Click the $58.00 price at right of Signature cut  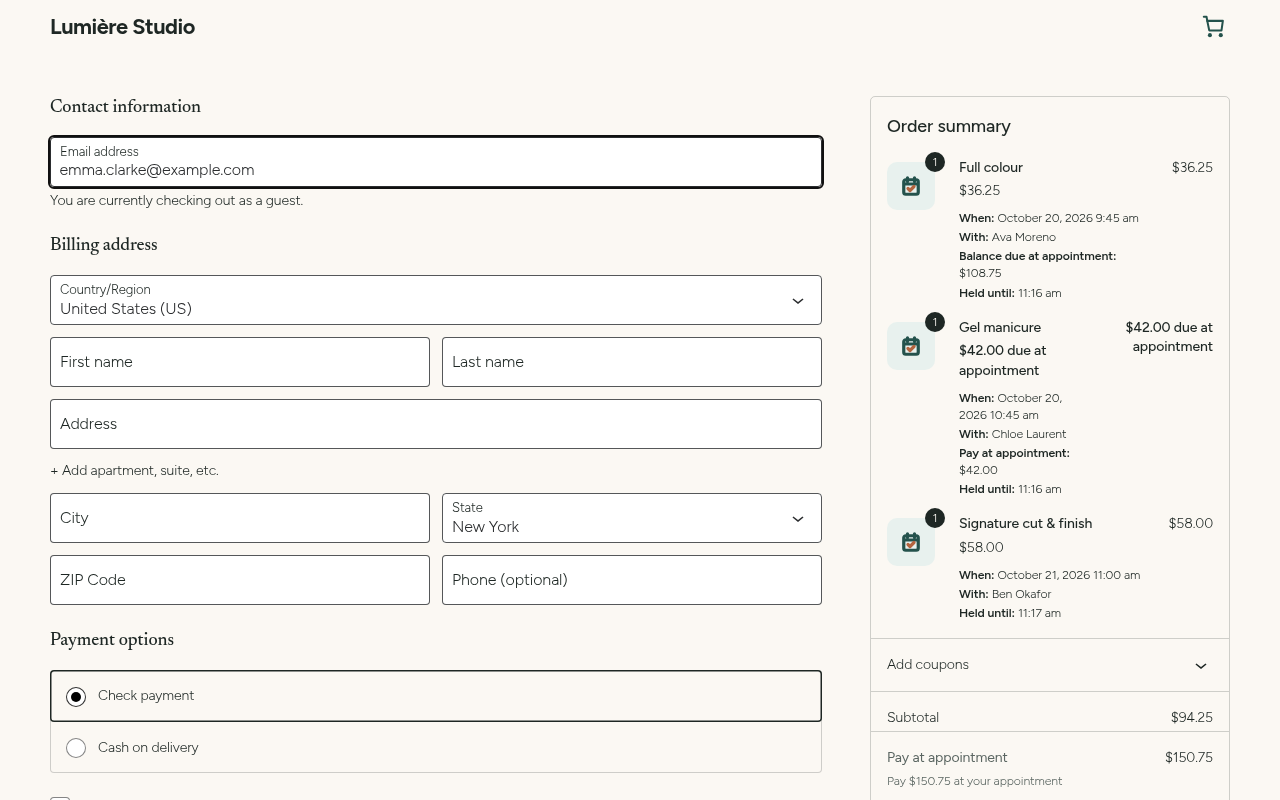tap(1191, 524)
